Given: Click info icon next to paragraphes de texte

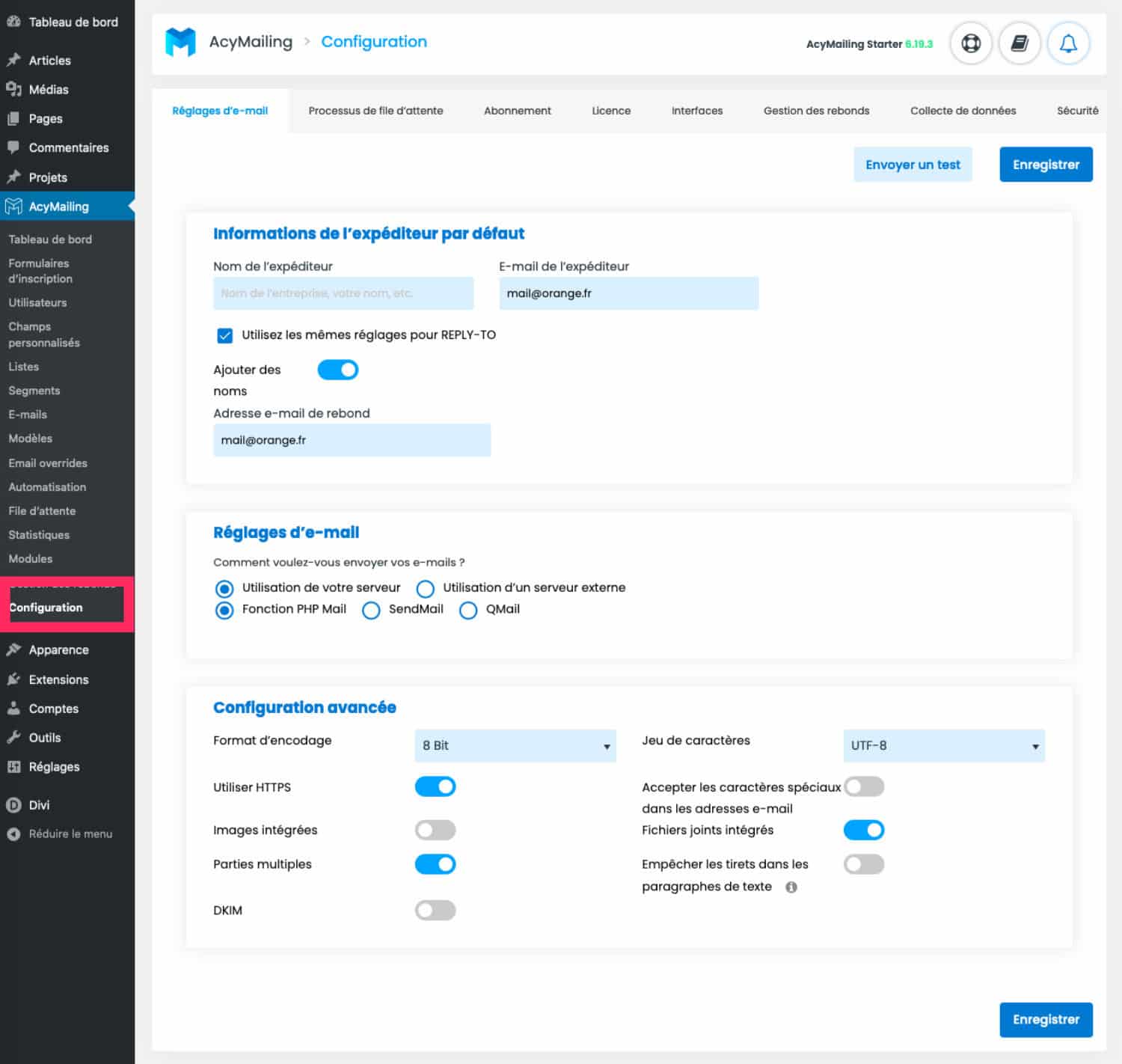Looking at the screenshot, I should click(791, 887).
